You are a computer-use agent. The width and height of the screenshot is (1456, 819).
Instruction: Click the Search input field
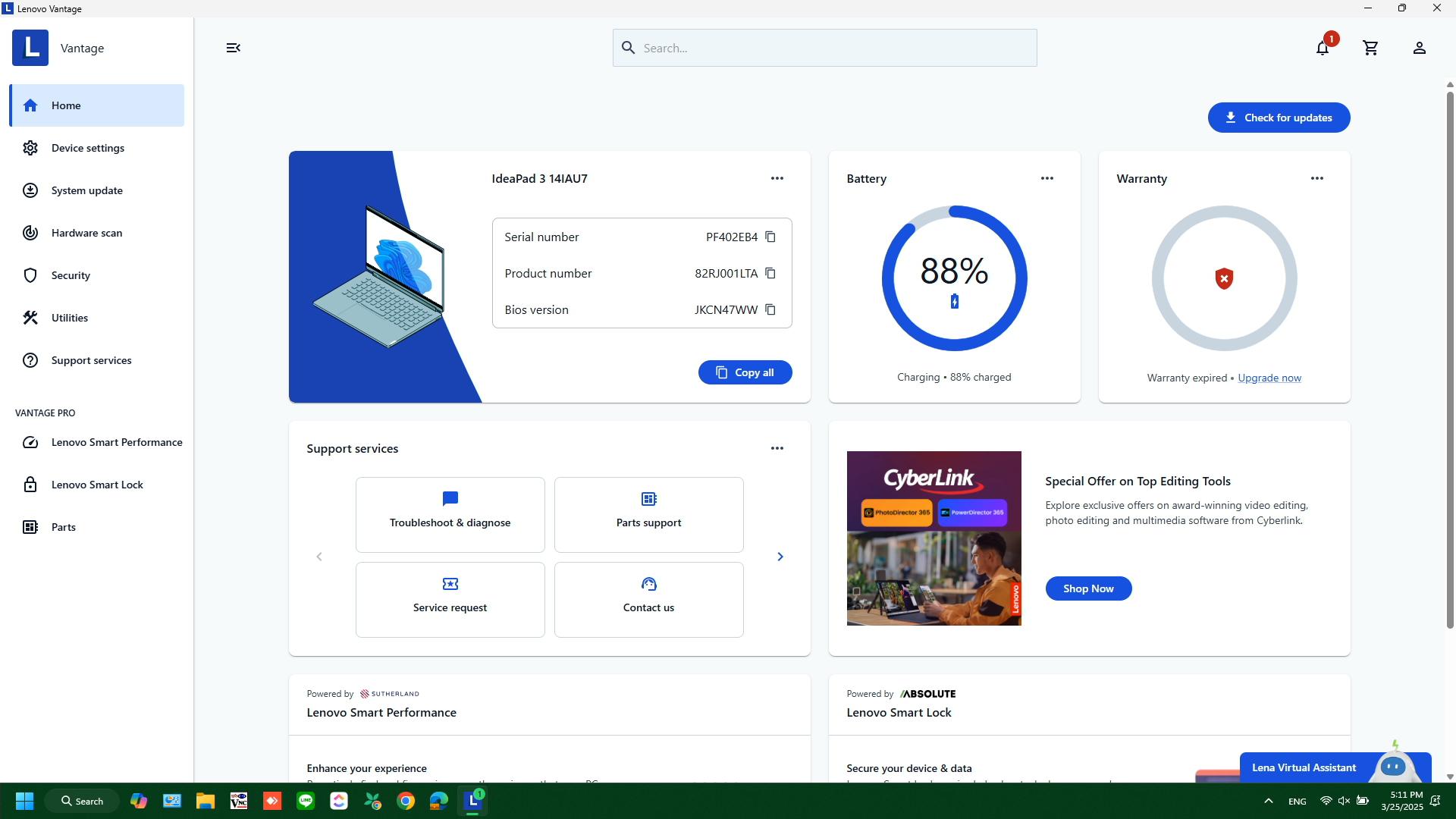[824, 48]
